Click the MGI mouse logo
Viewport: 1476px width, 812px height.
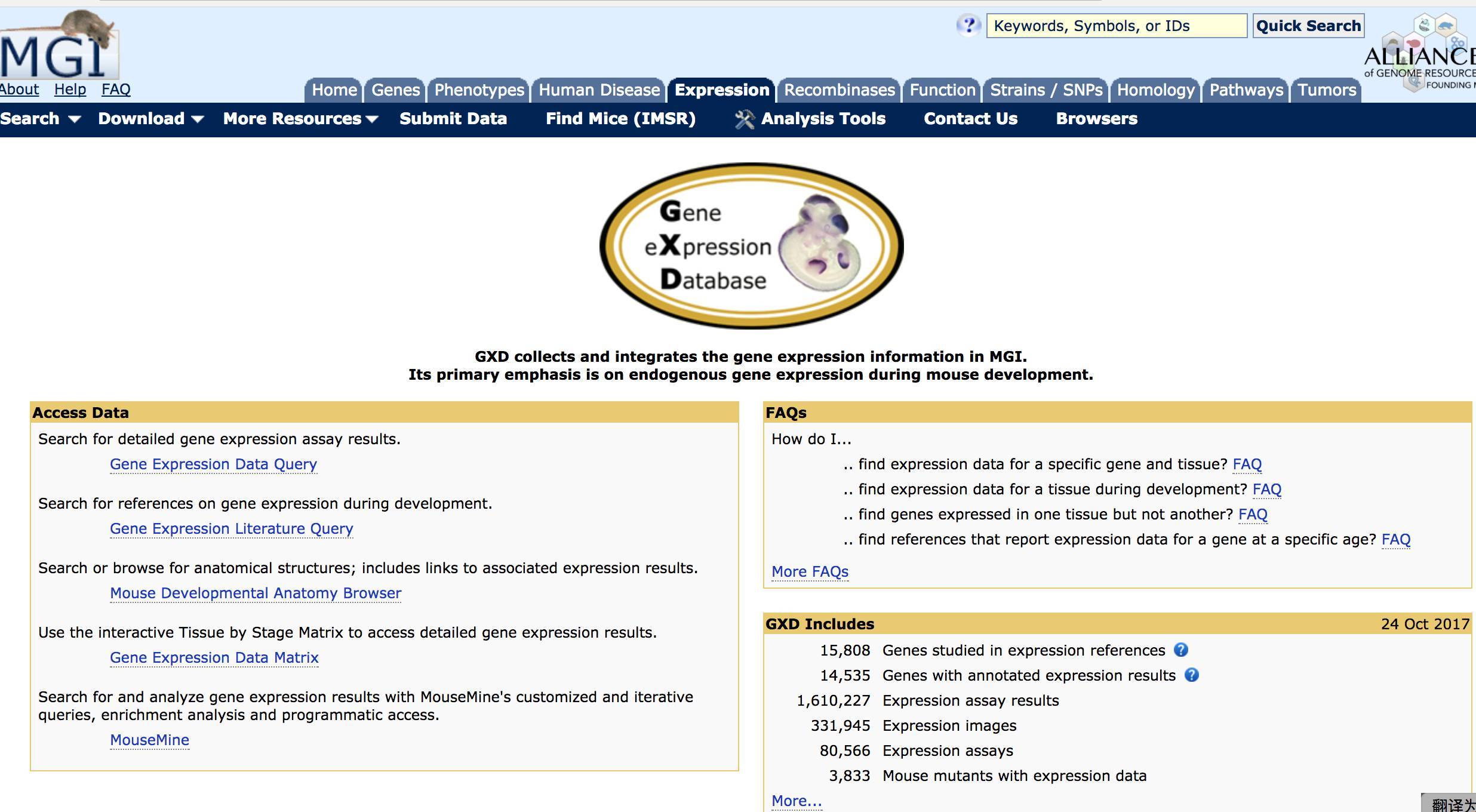tap(59, 45)
